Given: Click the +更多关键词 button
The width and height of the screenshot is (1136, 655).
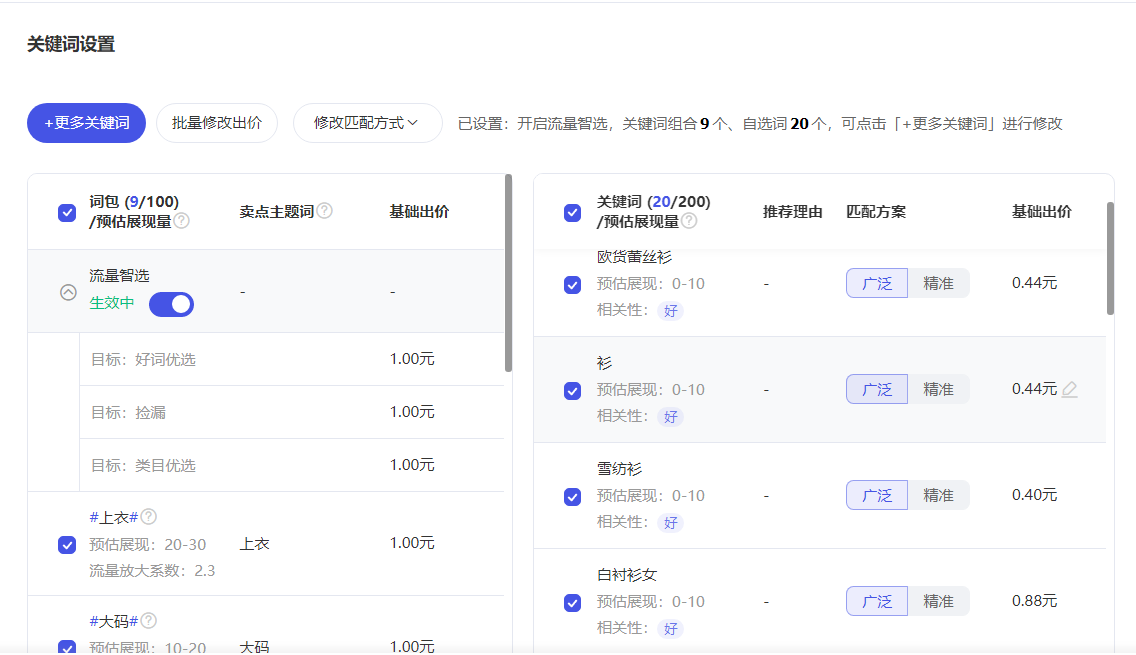Looking at the screenshot, I should (x=86, y=123).
